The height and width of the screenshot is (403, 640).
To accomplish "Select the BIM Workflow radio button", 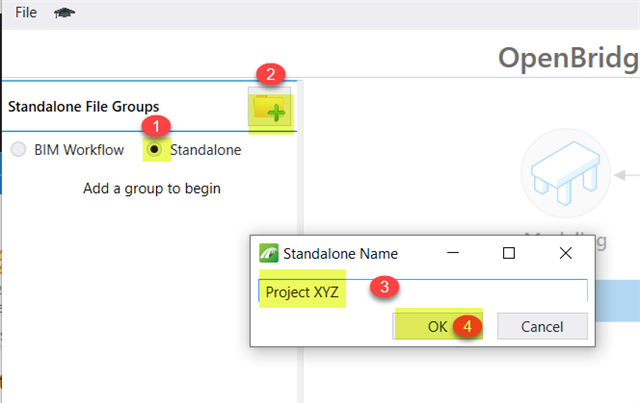I will [x=18, y=149].
